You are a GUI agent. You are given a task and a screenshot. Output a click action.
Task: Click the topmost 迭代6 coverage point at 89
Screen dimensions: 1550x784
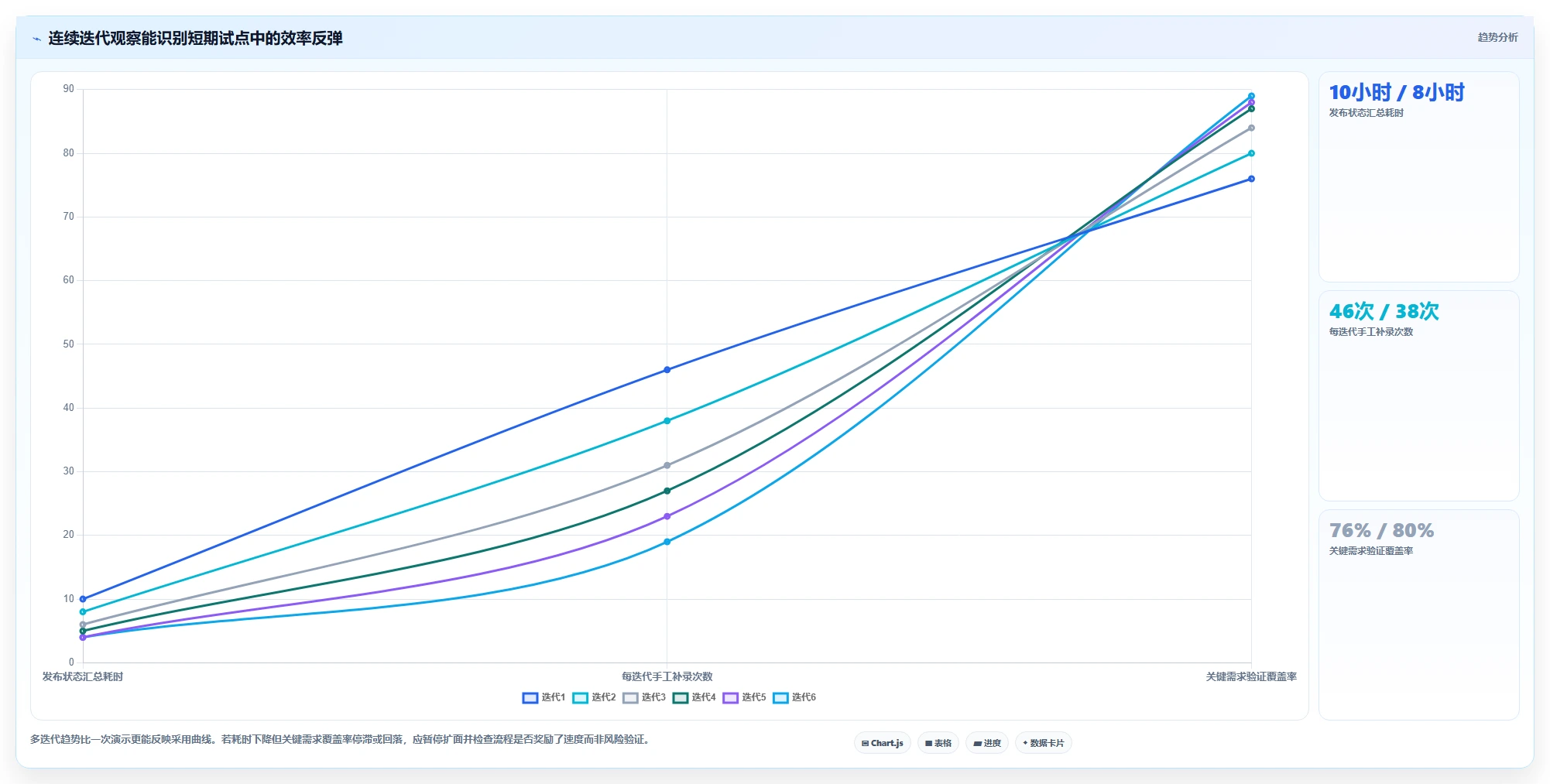click(1251, 96)
